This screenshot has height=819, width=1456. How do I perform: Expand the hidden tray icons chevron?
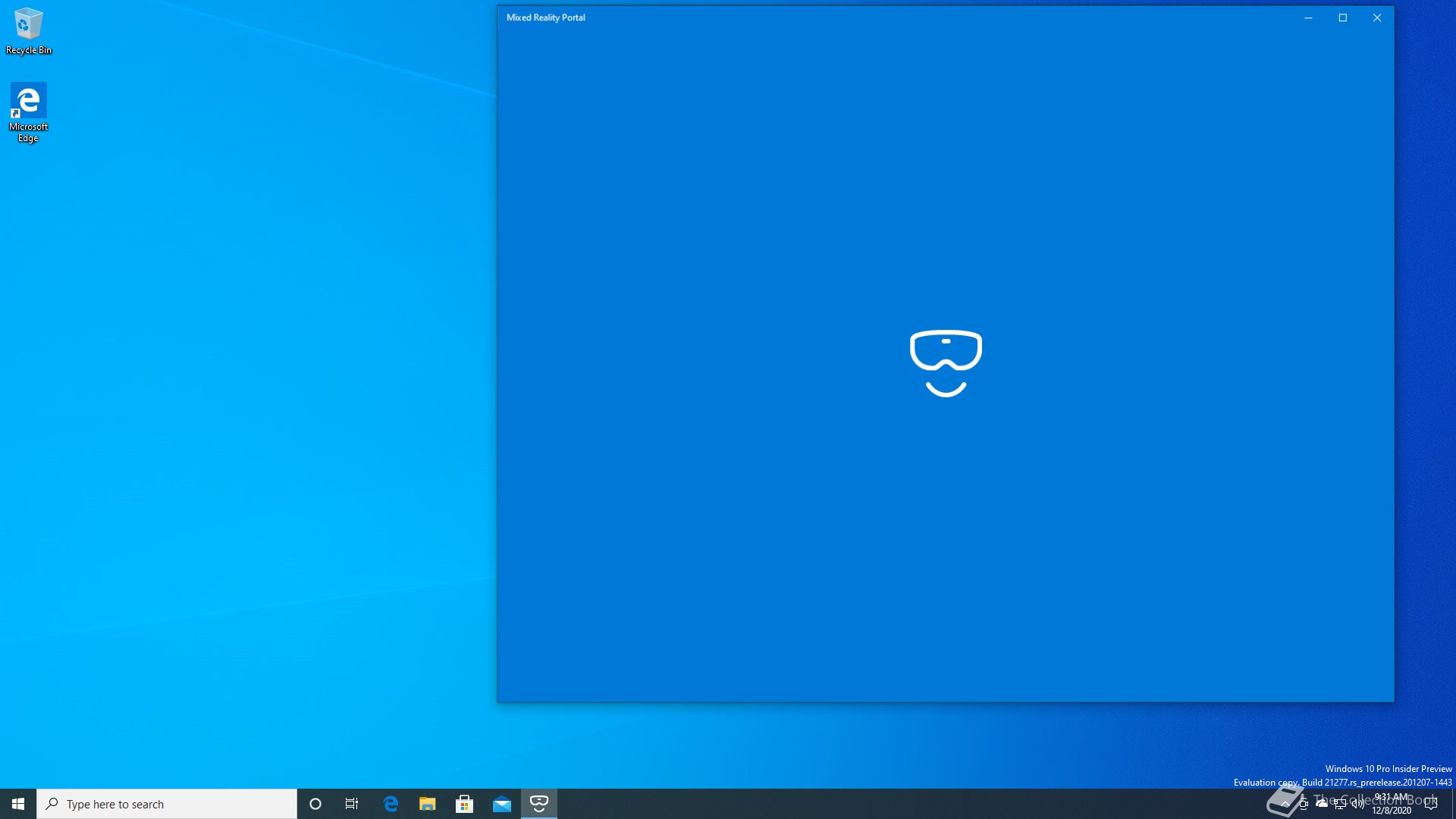point(1285,804)
